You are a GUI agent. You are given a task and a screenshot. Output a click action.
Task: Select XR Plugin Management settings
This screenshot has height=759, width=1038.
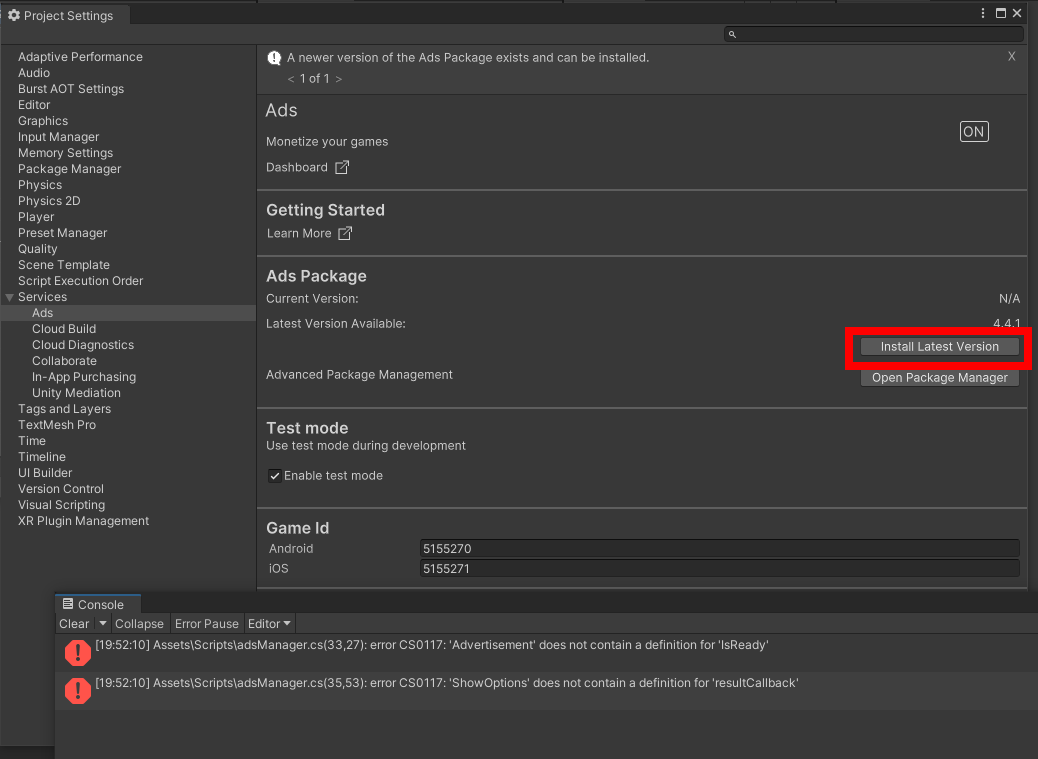tap(83, 521)
